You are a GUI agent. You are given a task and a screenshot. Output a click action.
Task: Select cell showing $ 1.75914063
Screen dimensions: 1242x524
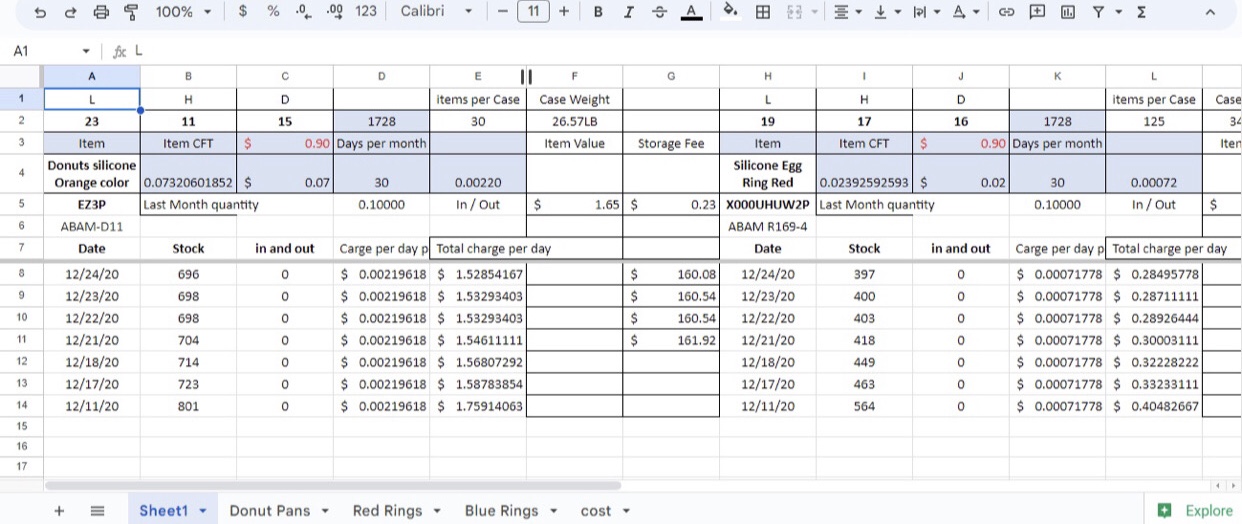click(x=478, y=406)
